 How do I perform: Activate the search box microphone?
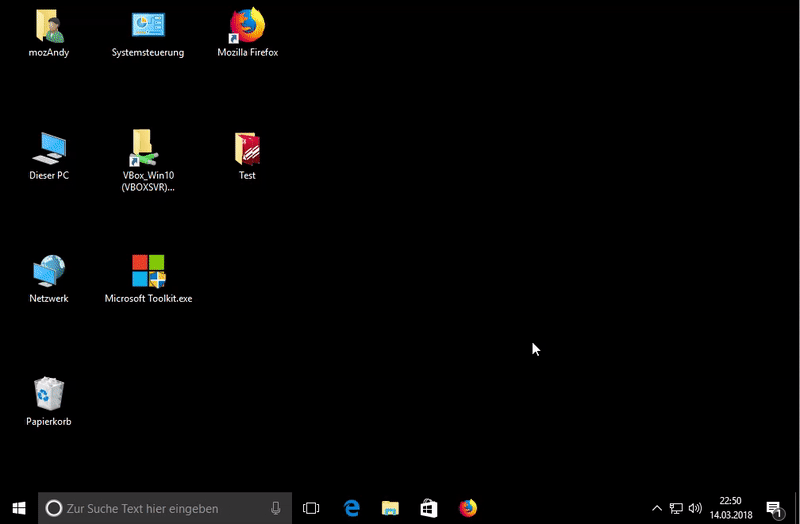276,508
